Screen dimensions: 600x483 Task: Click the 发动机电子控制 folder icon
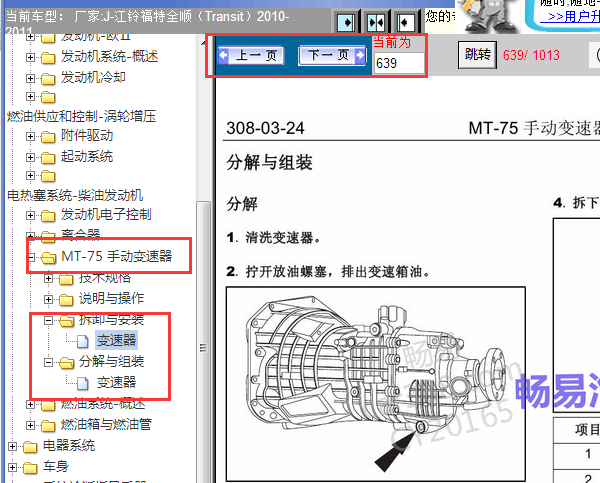click(x=48, y=215)
